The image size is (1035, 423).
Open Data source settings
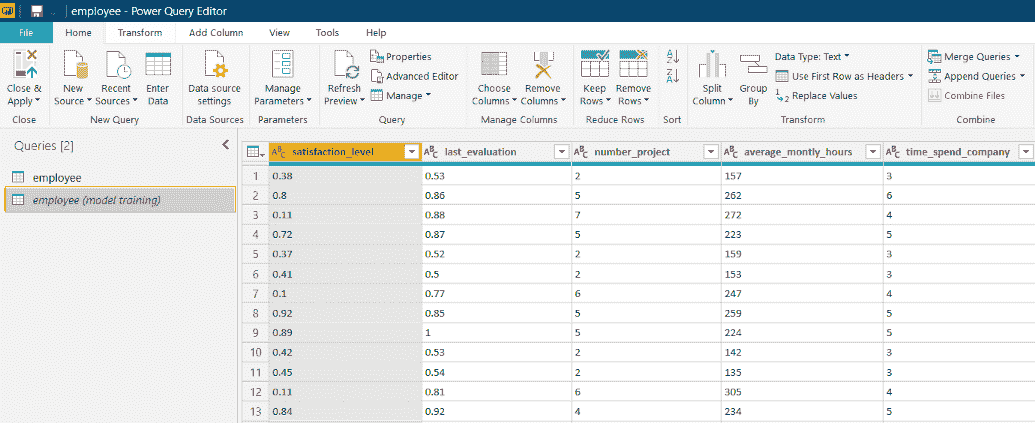(214, 66)
